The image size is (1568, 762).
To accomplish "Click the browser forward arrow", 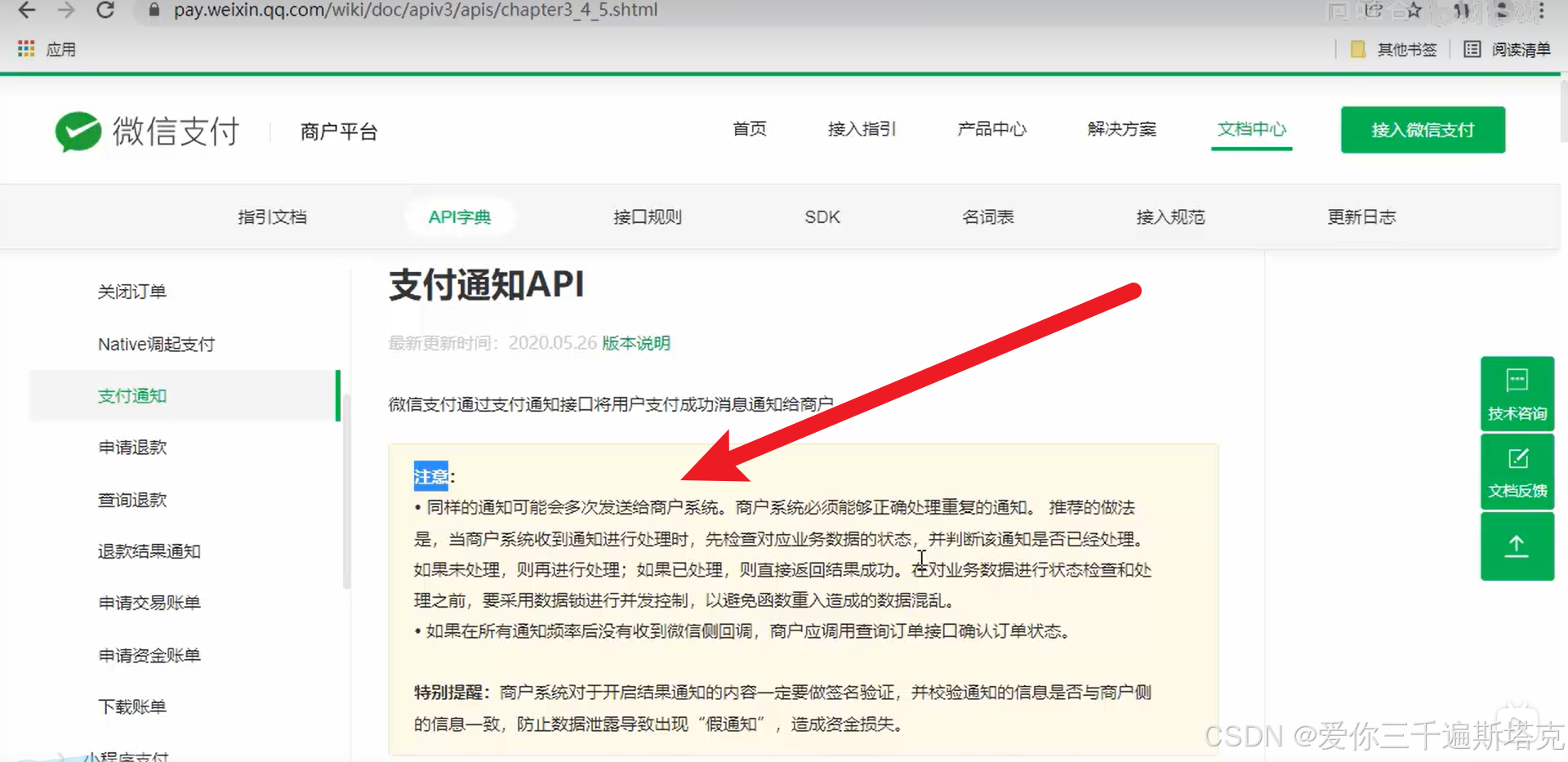I will point(66,11).
